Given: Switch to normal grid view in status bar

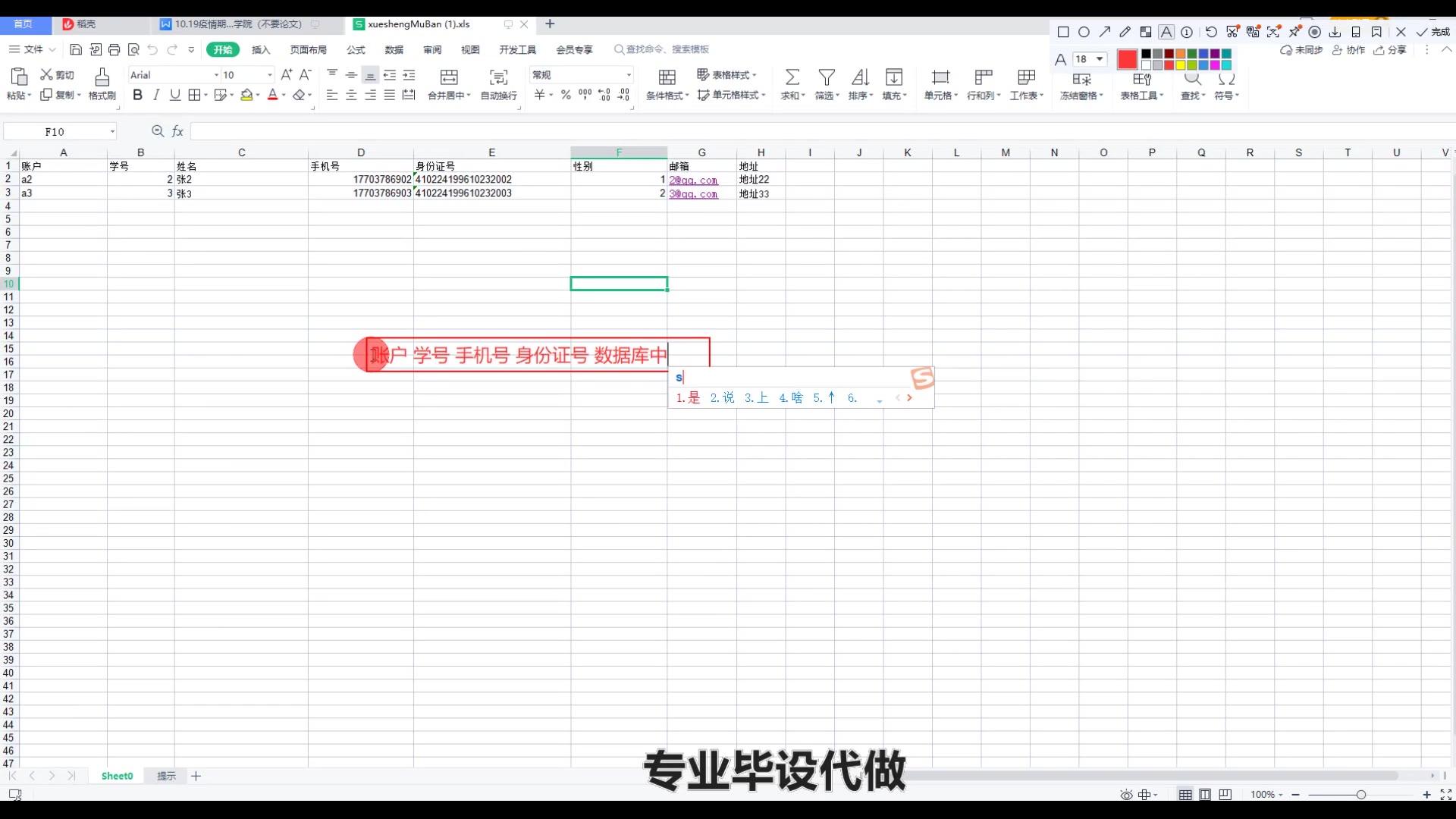Looking at the screenshot, I should point(1185,795).
